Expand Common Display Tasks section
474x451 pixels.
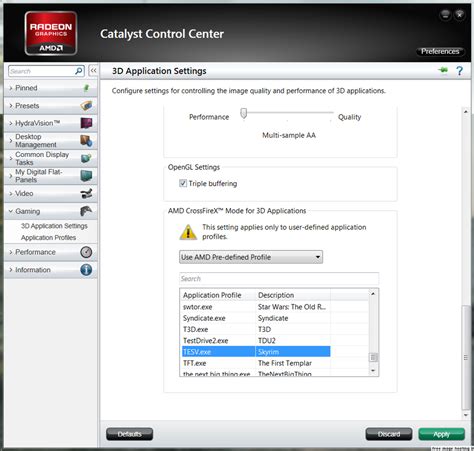[x=51, y=158]
